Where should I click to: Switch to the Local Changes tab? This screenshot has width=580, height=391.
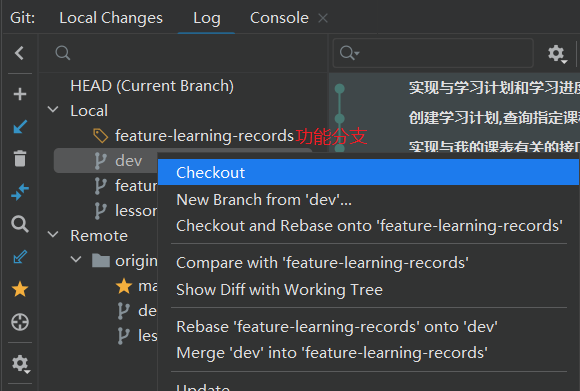tap(111, 18)
